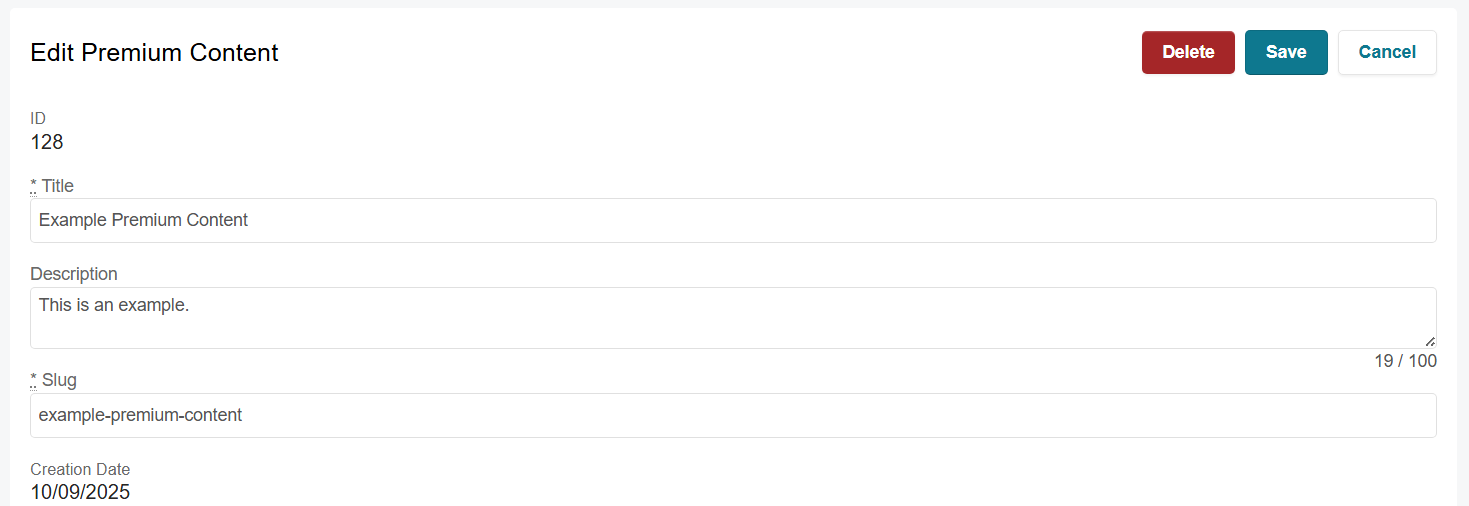Click the ID value 128

tap(47, 142)
